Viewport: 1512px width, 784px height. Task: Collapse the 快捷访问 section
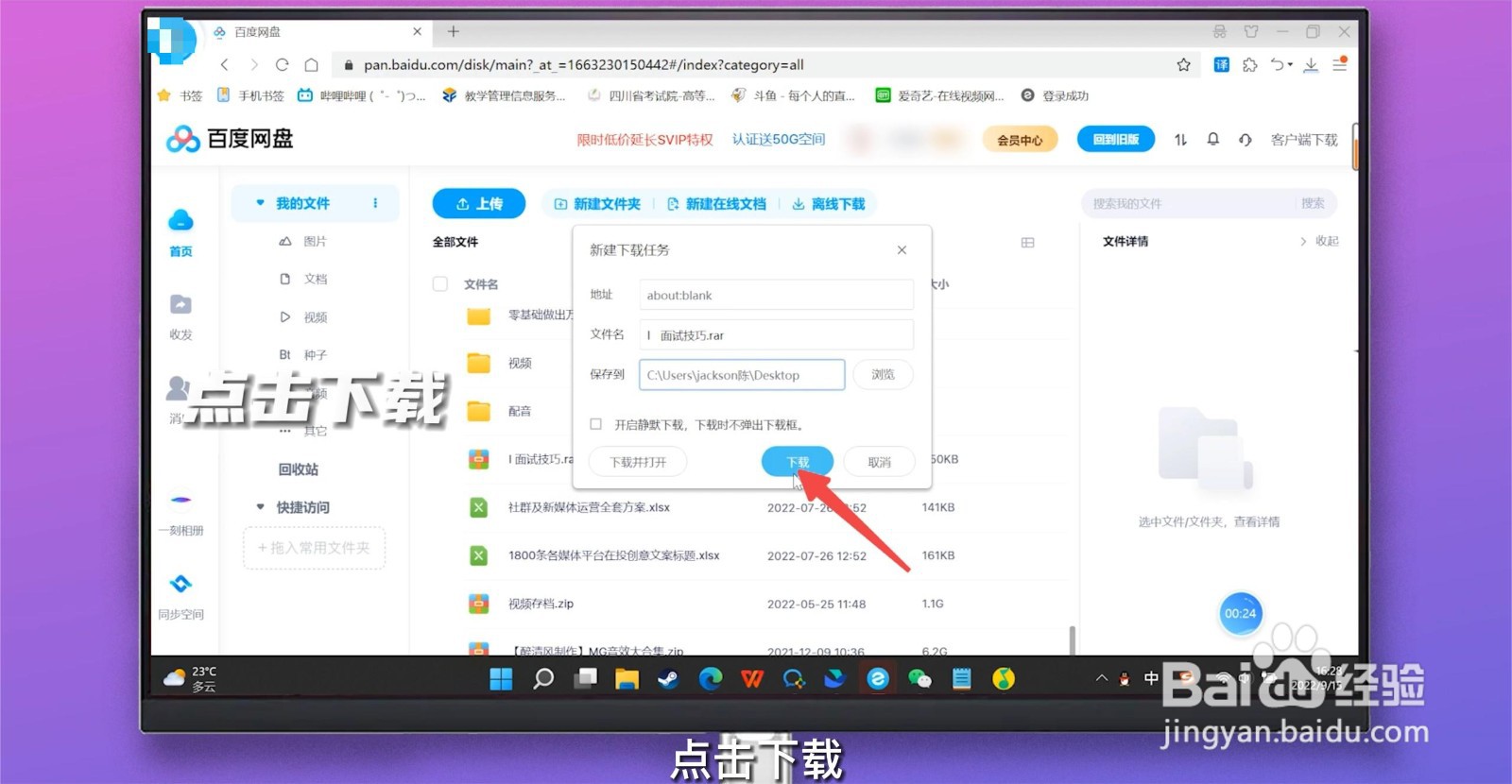tap(260, 507)
